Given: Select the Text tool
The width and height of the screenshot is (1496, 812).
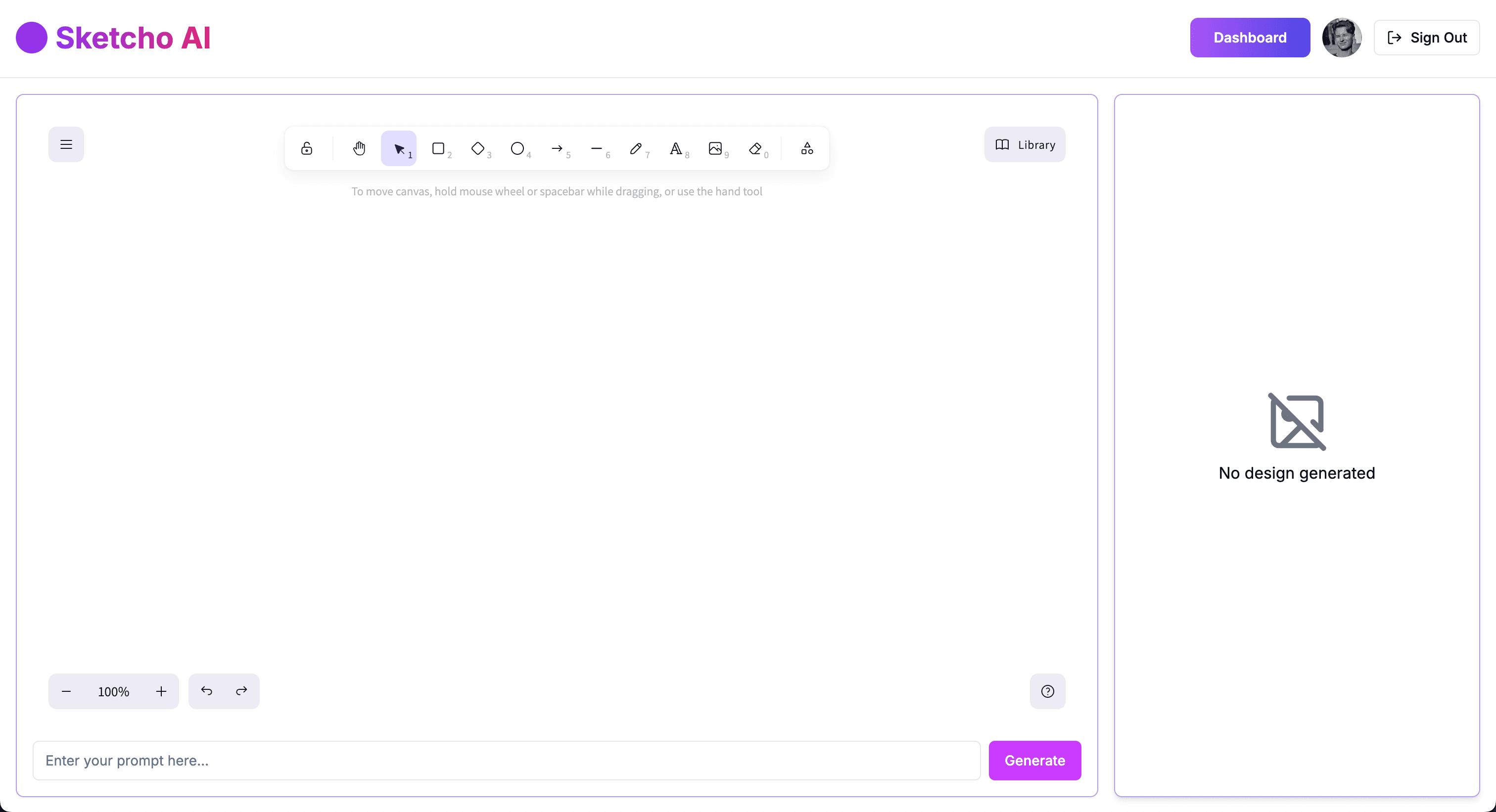Looking at the screenshot, I should coord(675,148).
